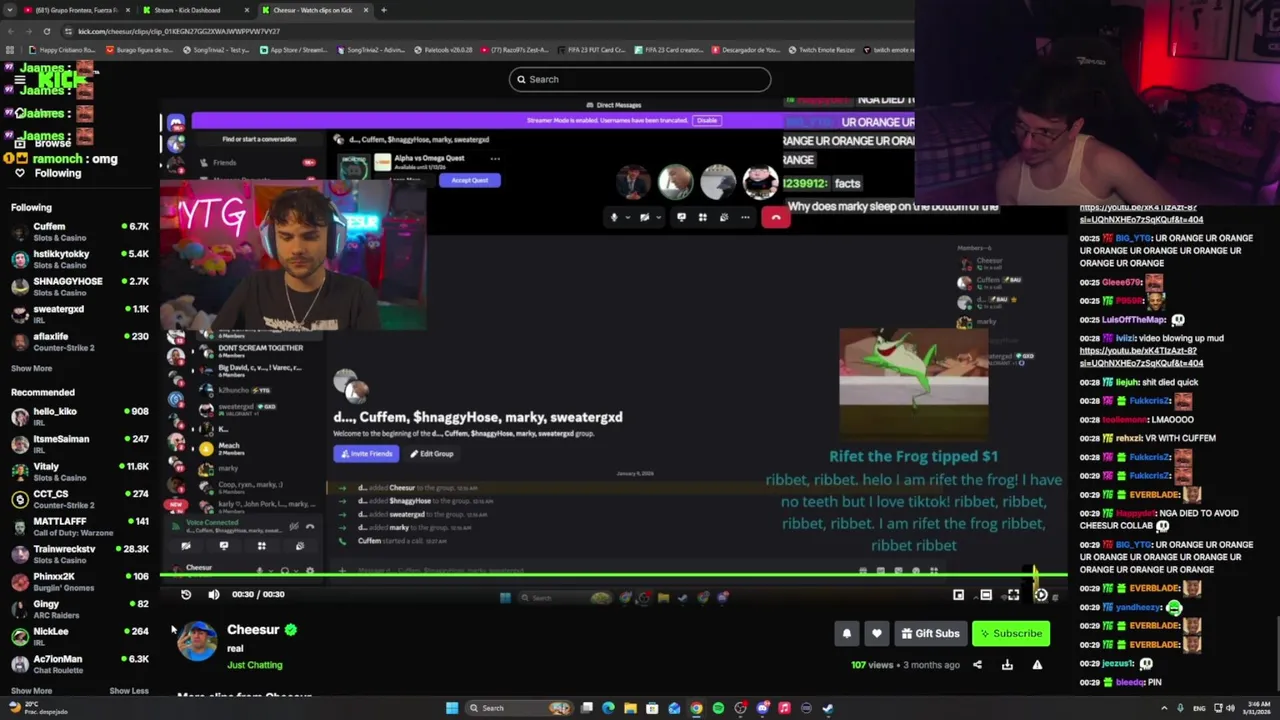
Task: Open a new browser tab
Action: pos(384,10)
